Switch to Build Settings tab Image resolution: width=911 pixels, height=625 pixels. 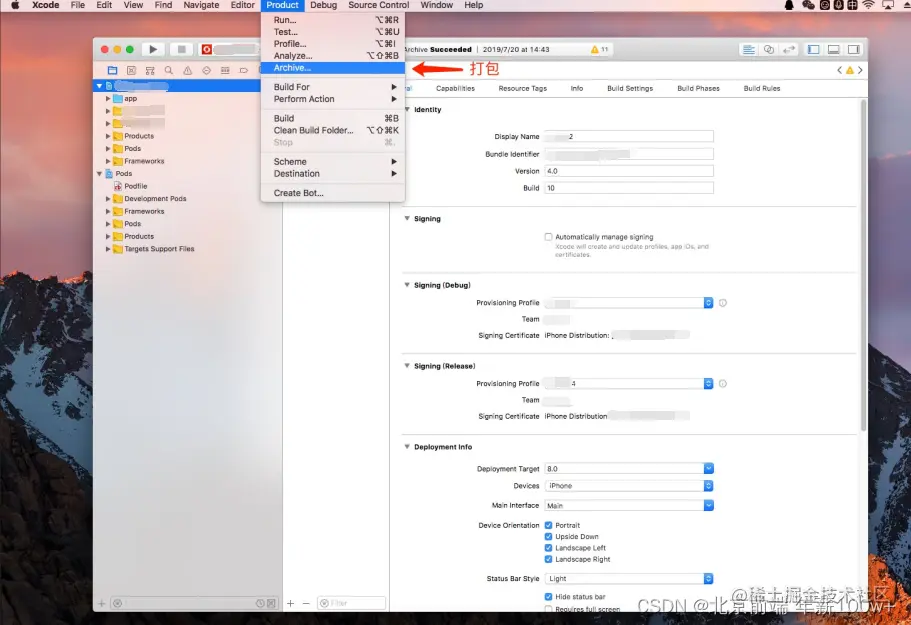point(630,88)
